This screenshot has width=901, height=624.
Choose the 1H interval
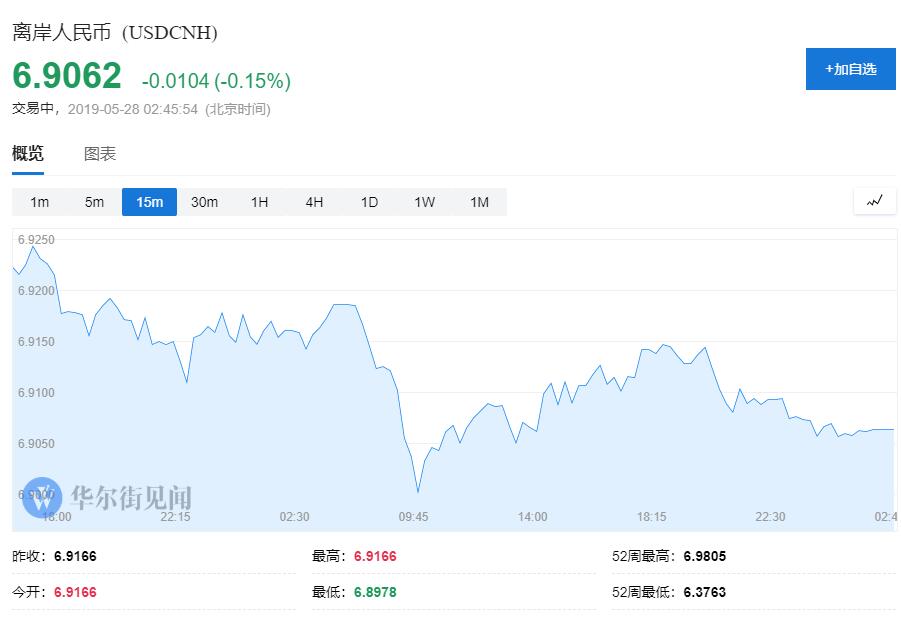[259, 202]
